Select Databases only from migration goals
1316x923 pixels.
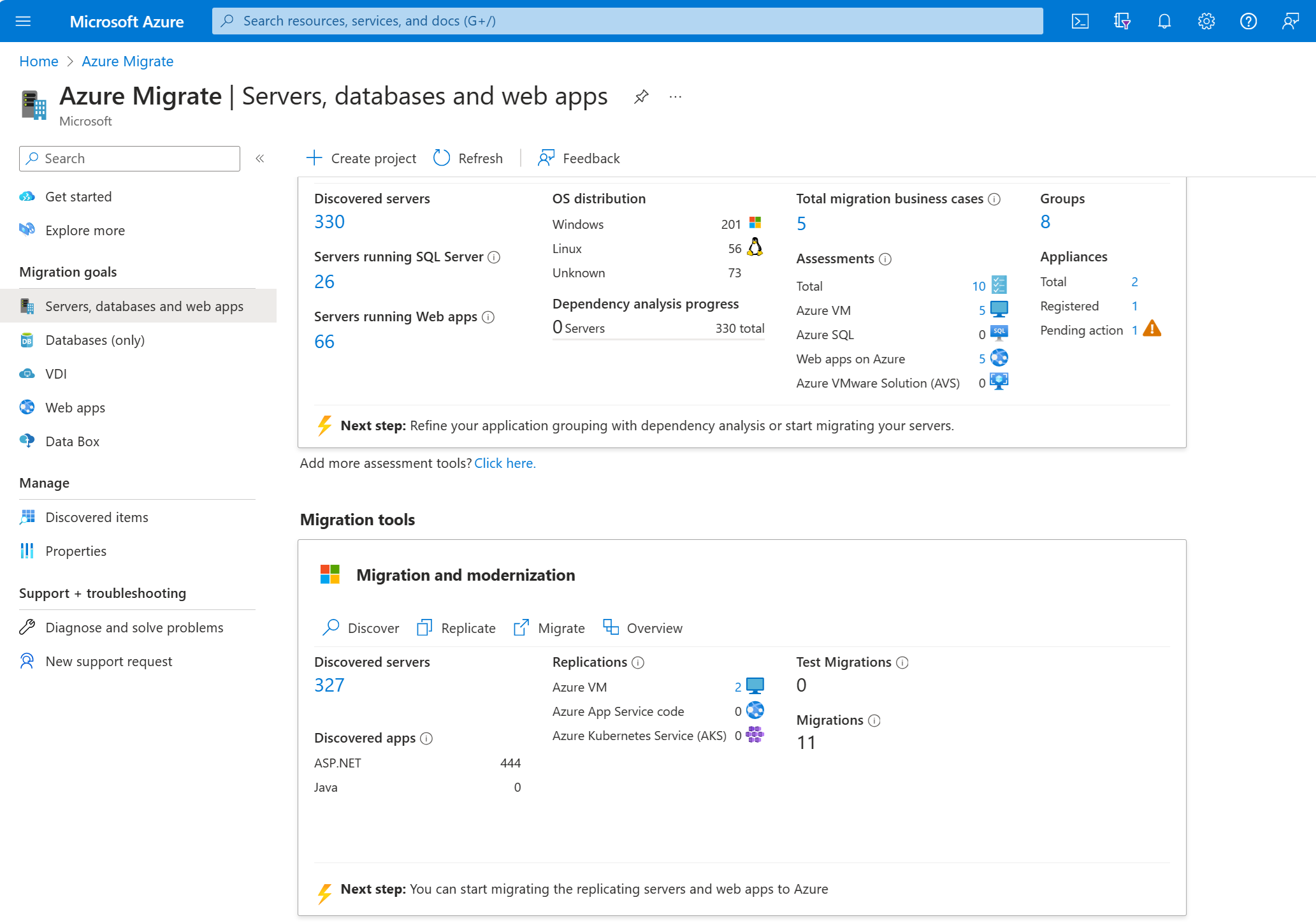point(96,339)
